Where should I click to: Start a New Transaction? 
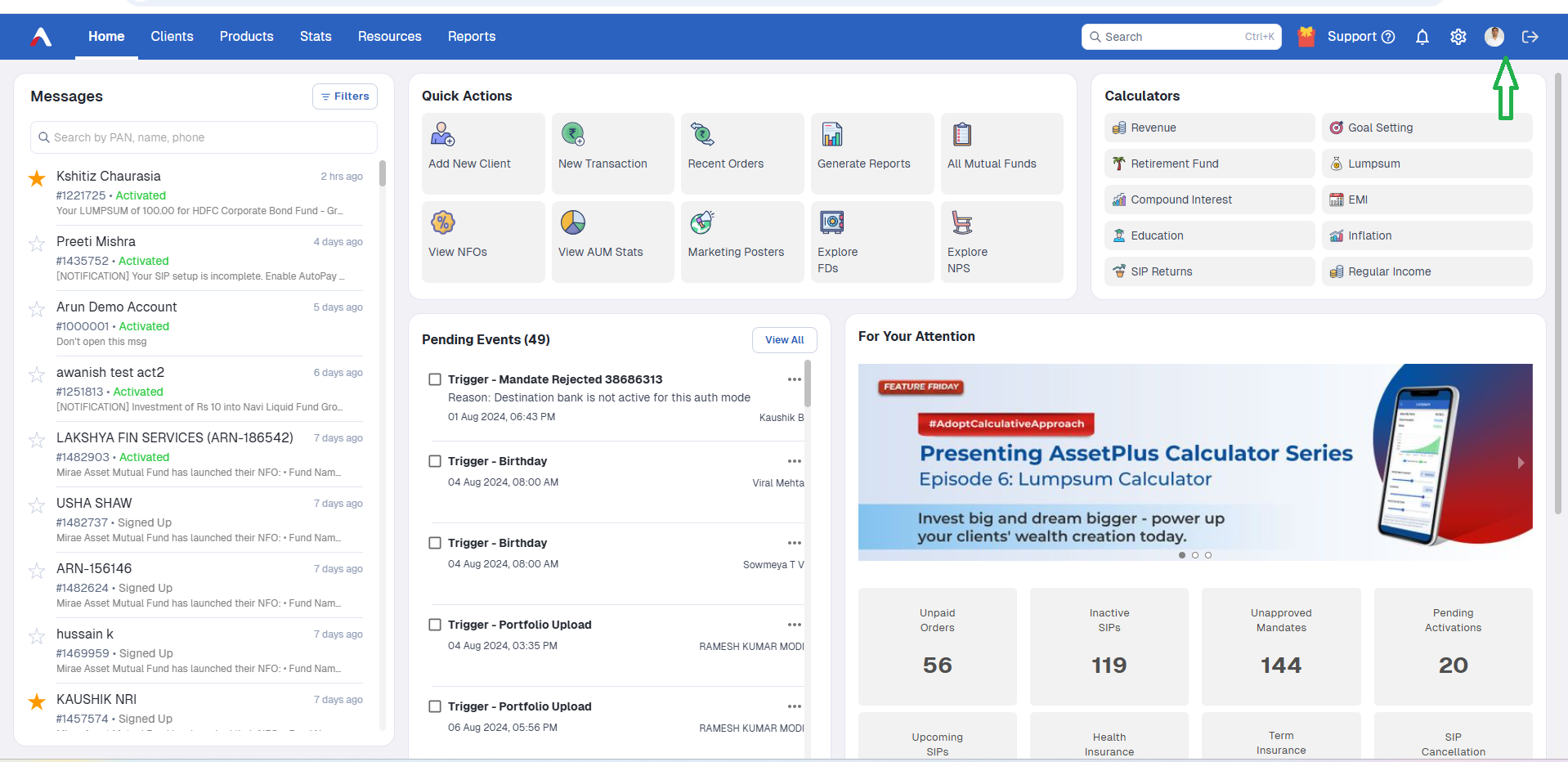click(613, 154)
